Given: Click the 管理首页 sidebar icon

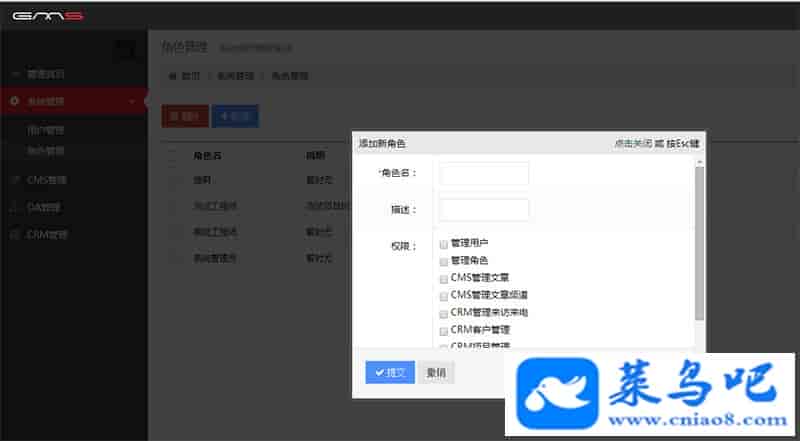Looking at the screenshot, I should coord(14,74).
